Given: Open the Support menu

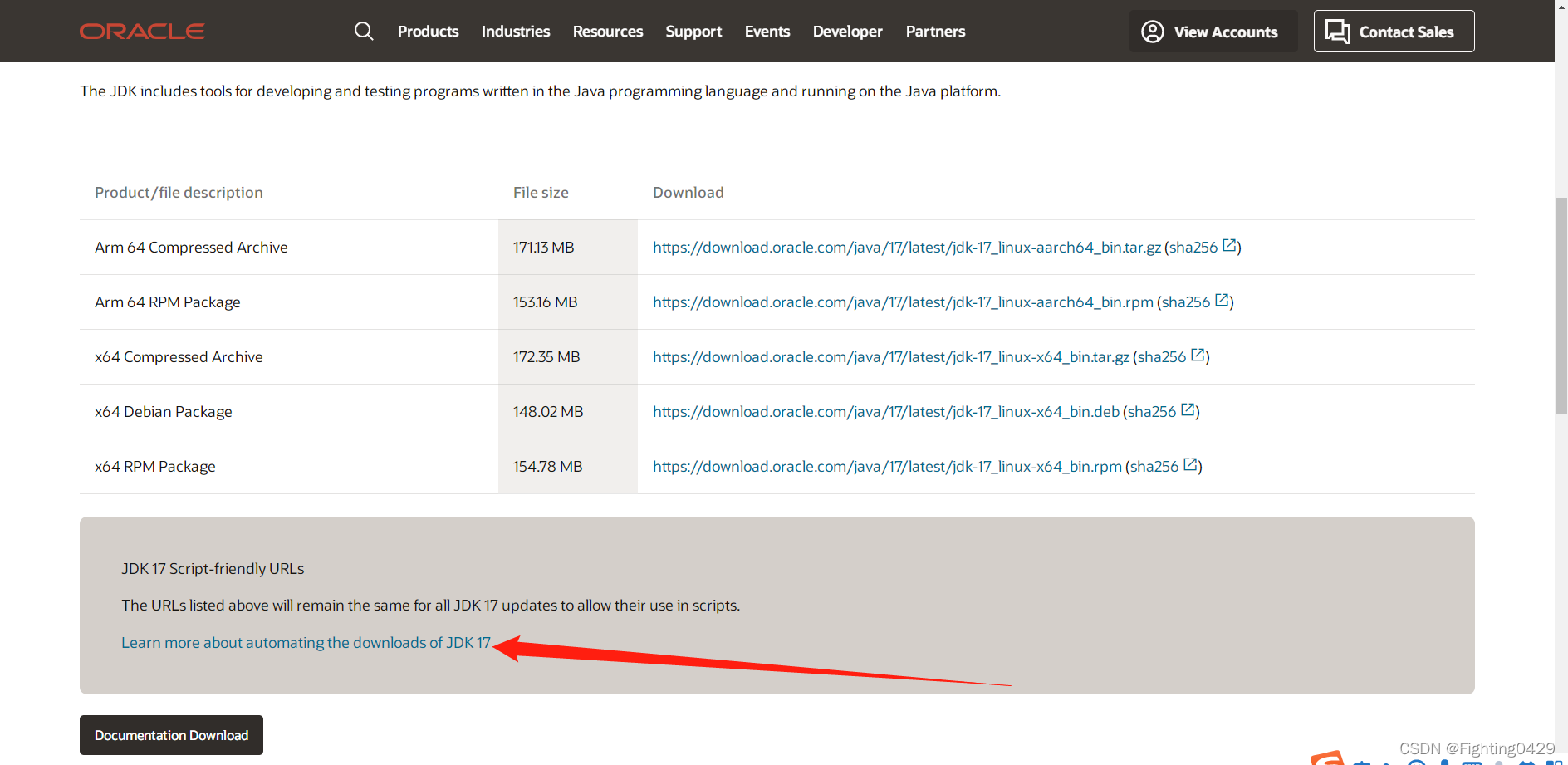Looking at the screenshot, I should coord(693,32).
